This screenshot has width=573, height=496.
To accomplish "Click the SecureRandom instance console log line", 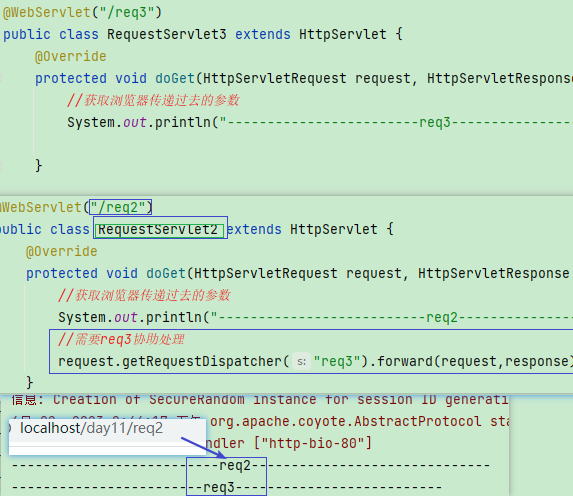I will (x=259, y=400).
